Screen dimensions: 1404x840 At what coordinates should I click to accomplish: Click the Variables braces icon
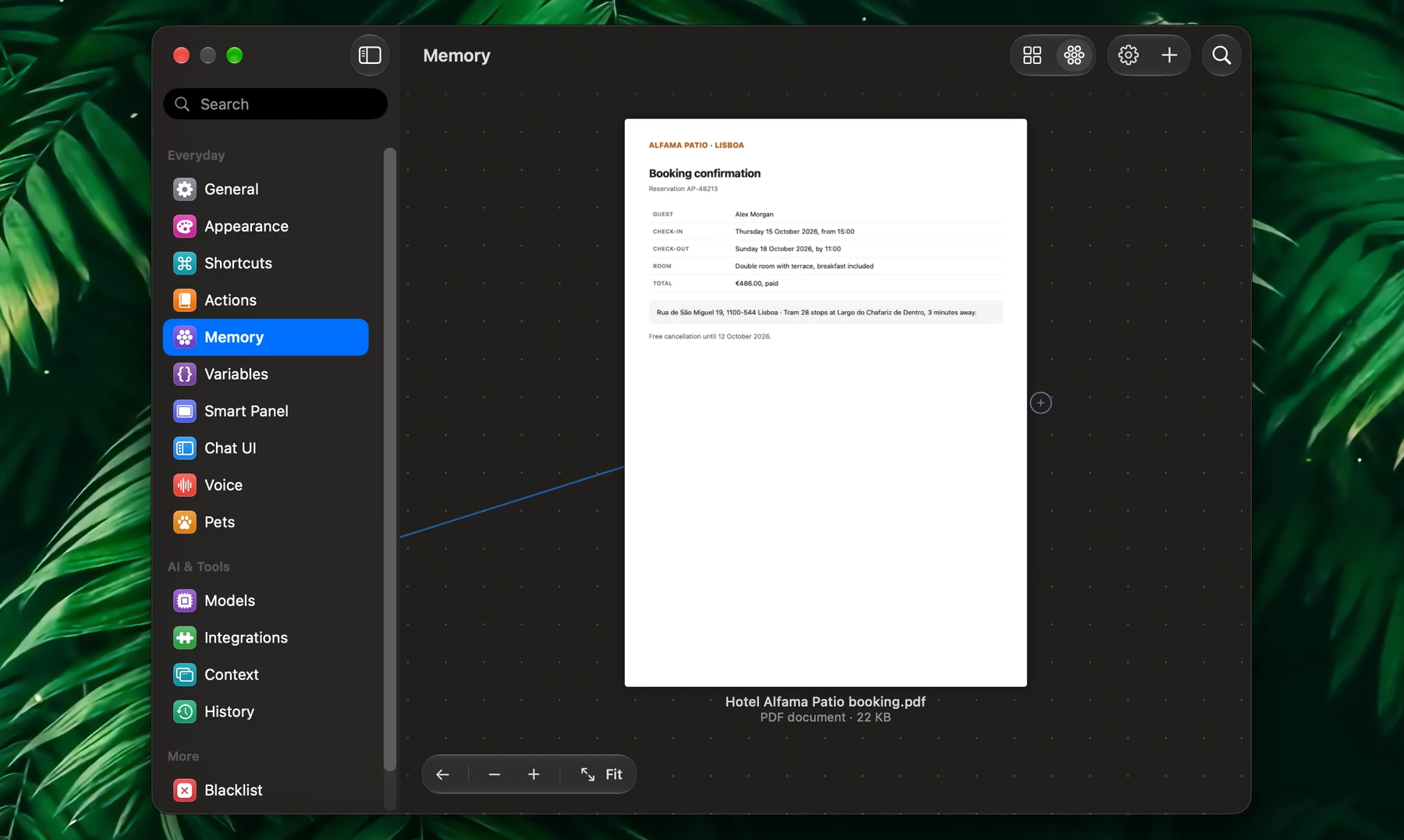pos(185,374)
